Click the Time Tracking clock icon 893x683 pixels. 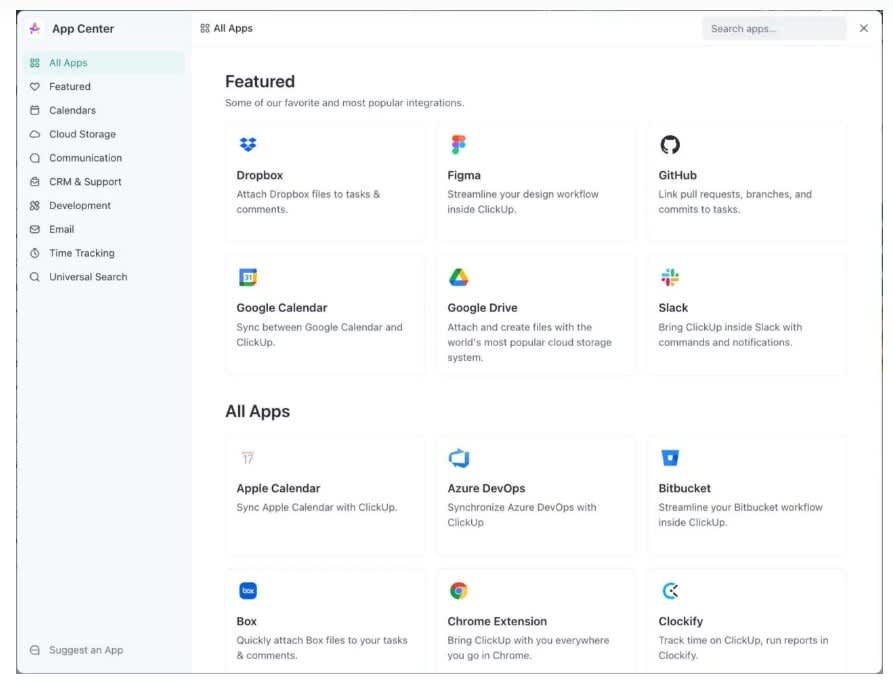click(35, 253)
